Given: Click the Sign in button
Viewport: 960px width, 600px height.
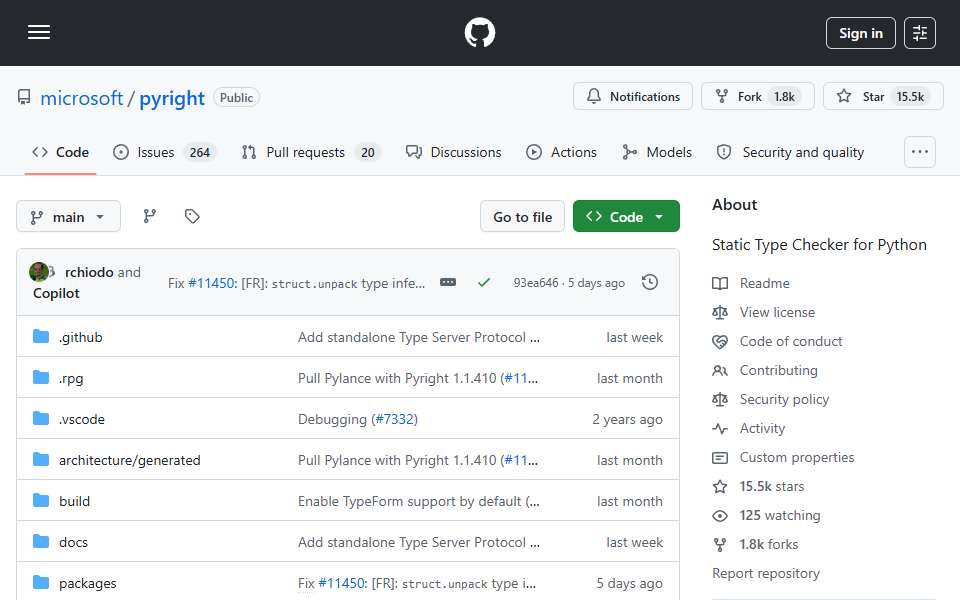Looking at the screenshot, I should tap(860, 33).
